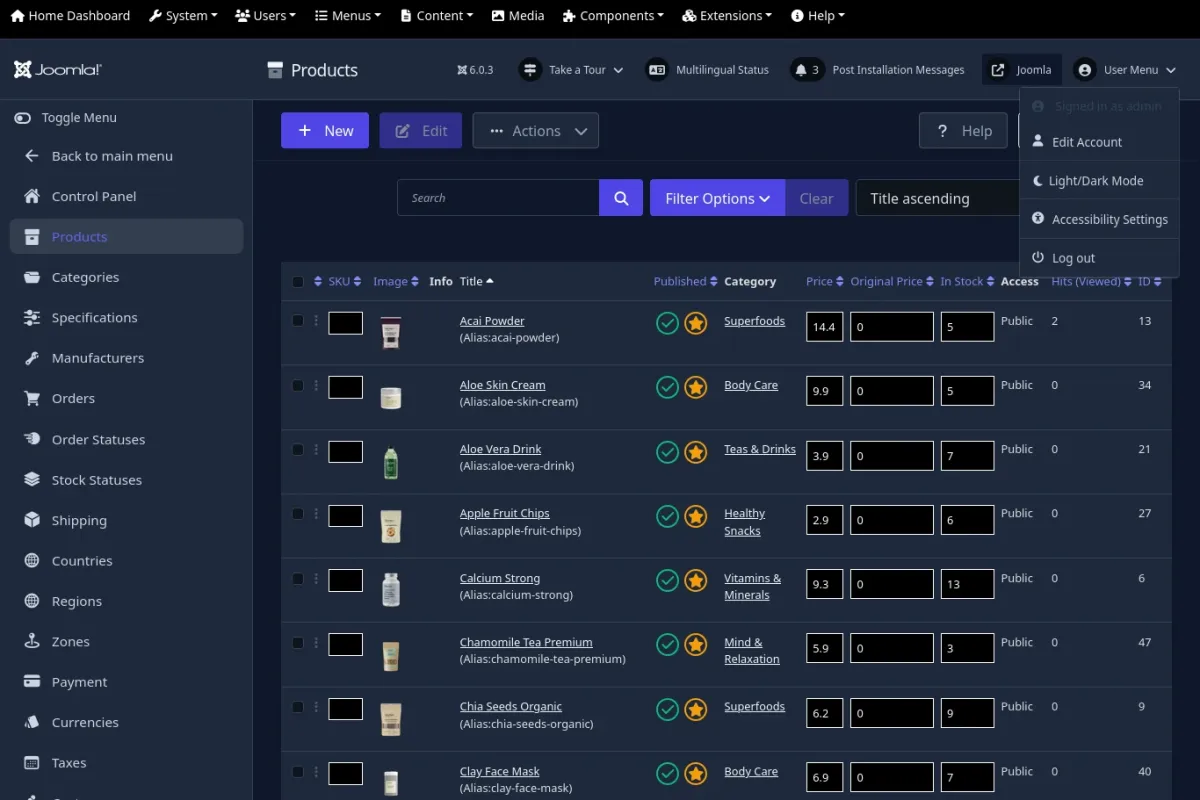Open Orders from the sidebar cart icon
Viewport: 1200px width, 800px height.
point(32,398)
